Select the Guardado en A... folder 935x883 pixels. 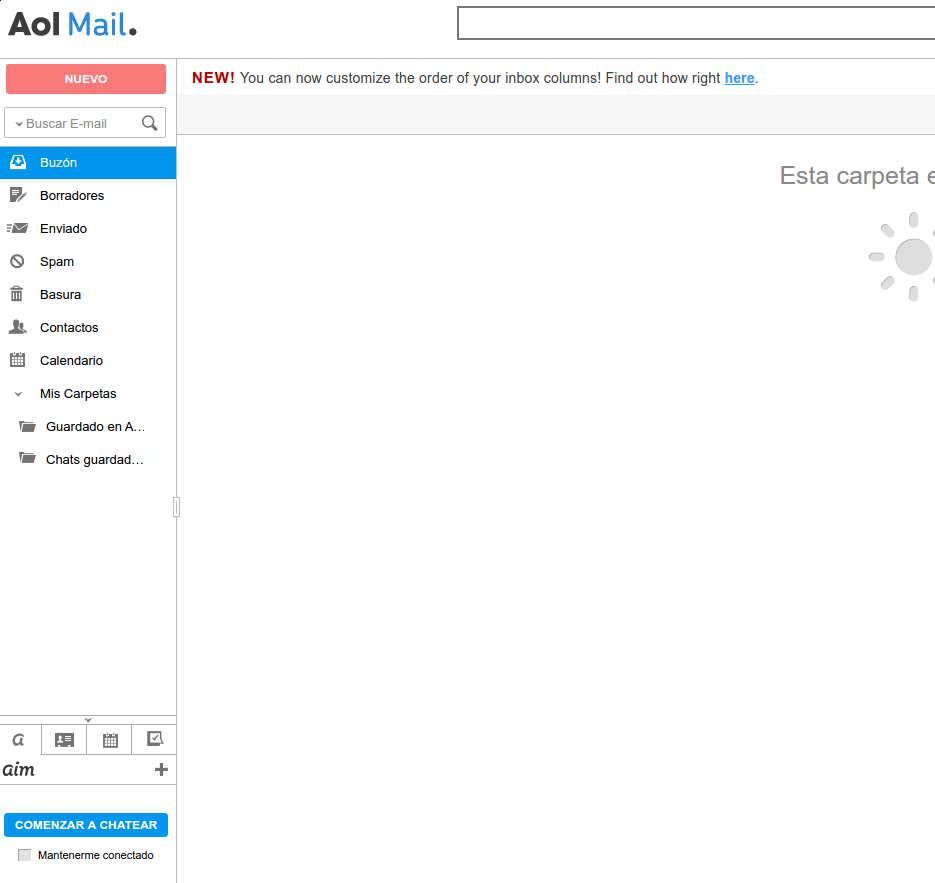point(88,426)
